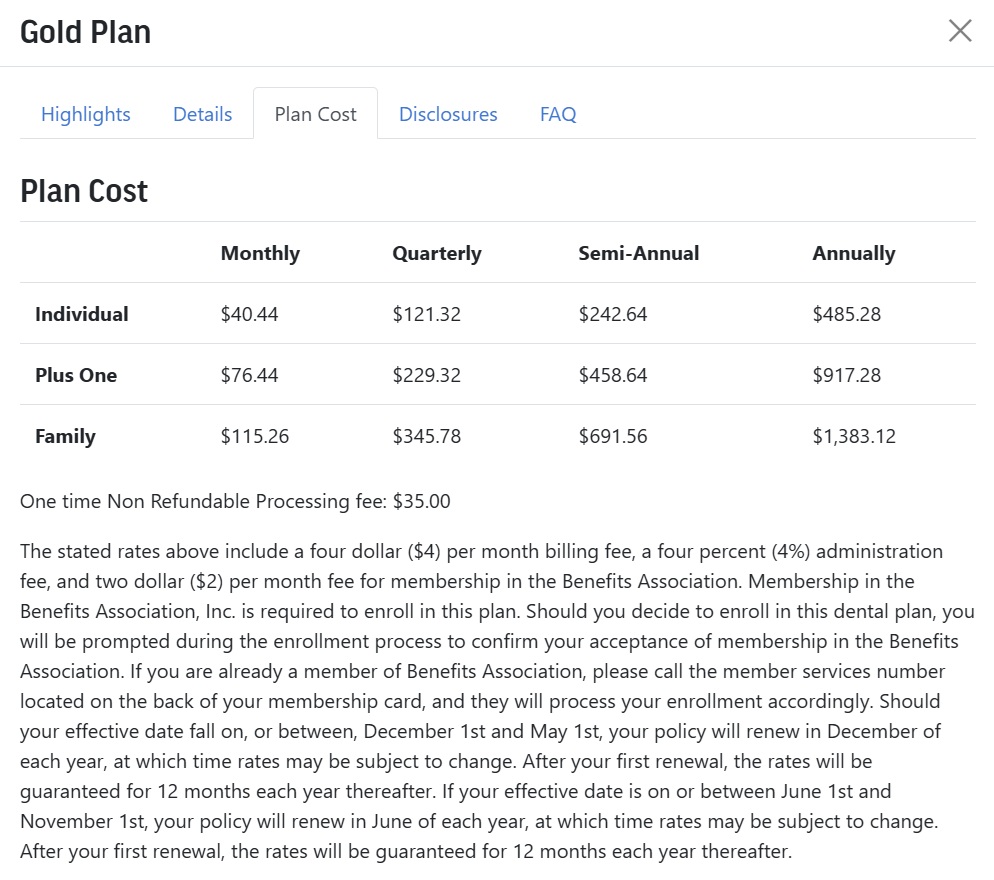Click the Gold Plan dialog title

[x=86, y=32]
